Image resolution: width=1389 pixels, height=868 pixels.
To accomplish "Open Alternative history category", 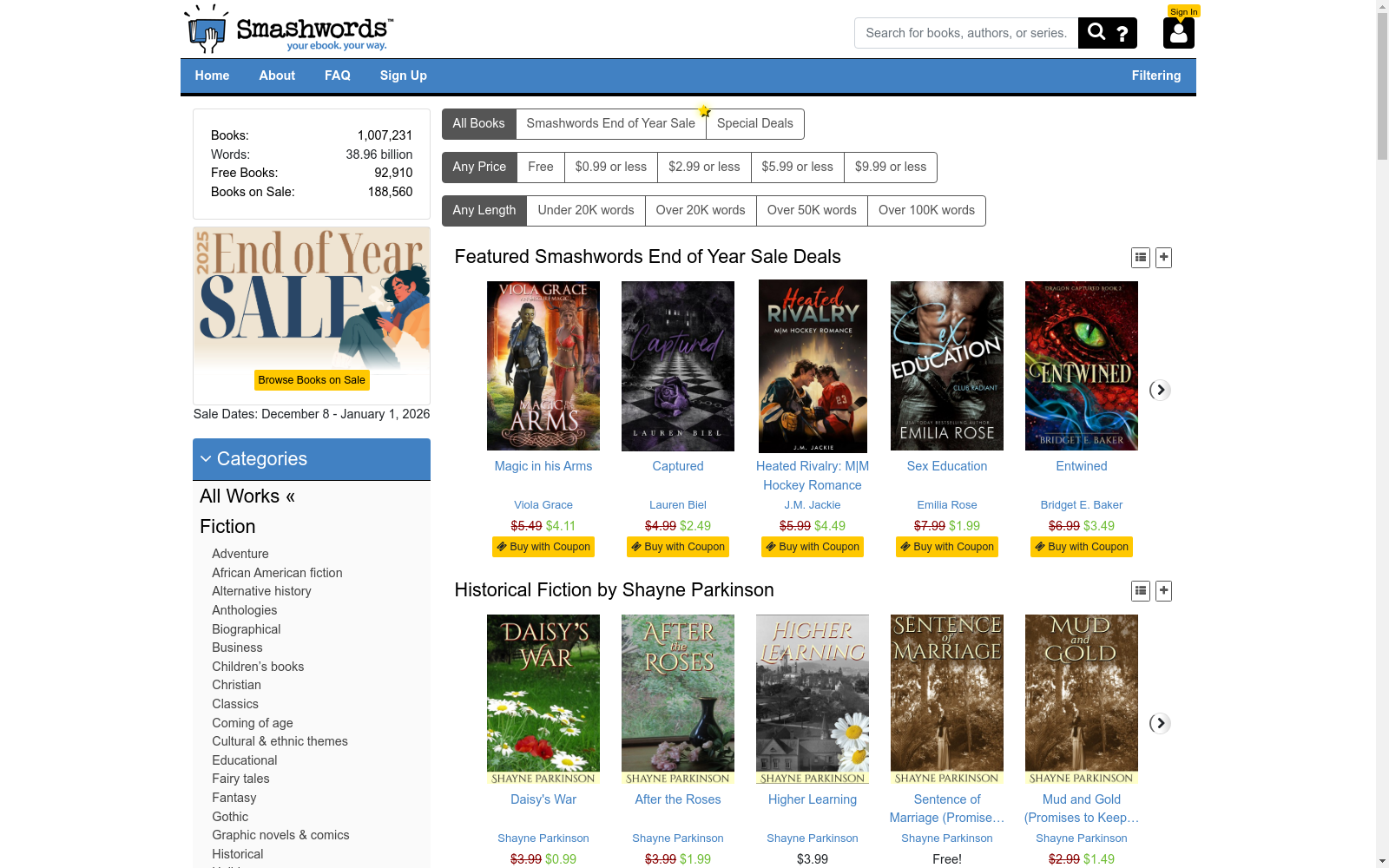I will click(x=261, y=591).
